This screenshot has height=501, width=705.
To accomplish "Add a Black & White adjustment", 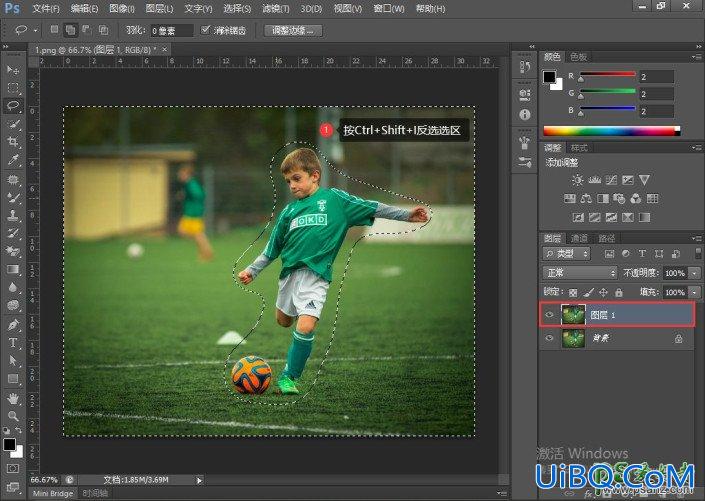I will (x=602, y=198).
